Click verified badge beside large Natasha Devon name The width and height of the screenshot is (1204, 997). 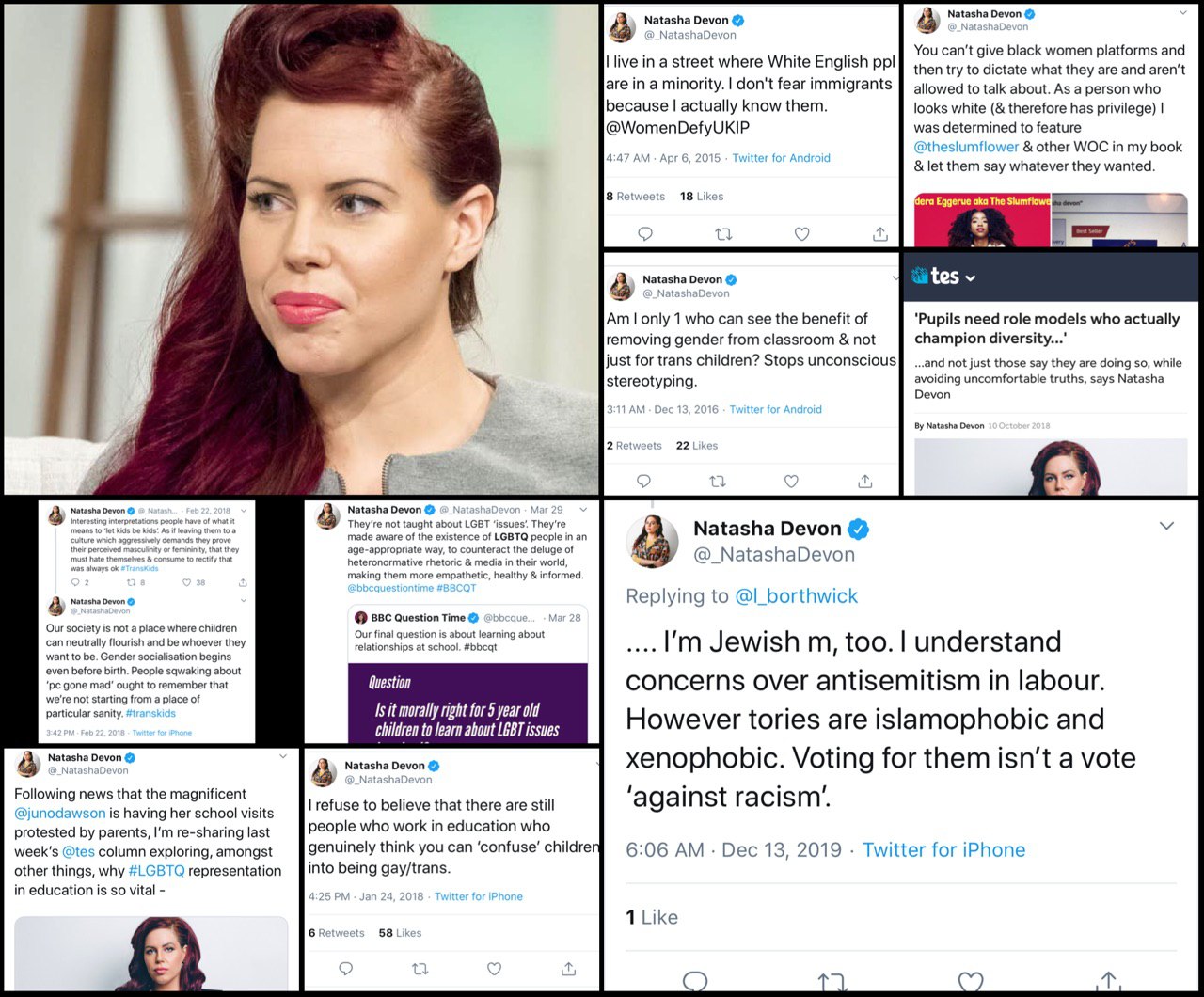858,529
